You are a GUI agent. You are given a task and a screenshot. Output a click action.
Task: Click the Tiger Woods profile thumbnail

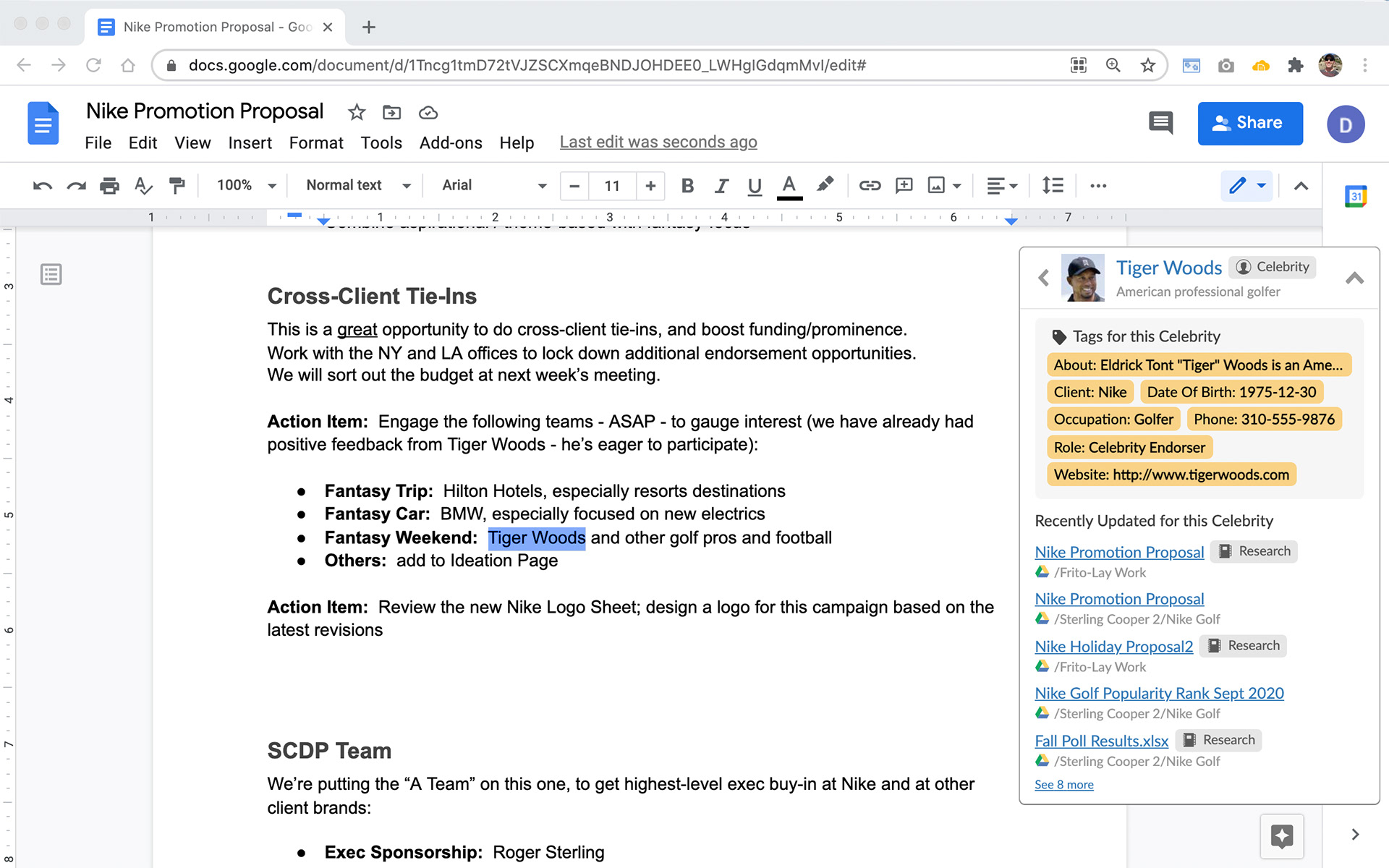[x=1082, y=278]
